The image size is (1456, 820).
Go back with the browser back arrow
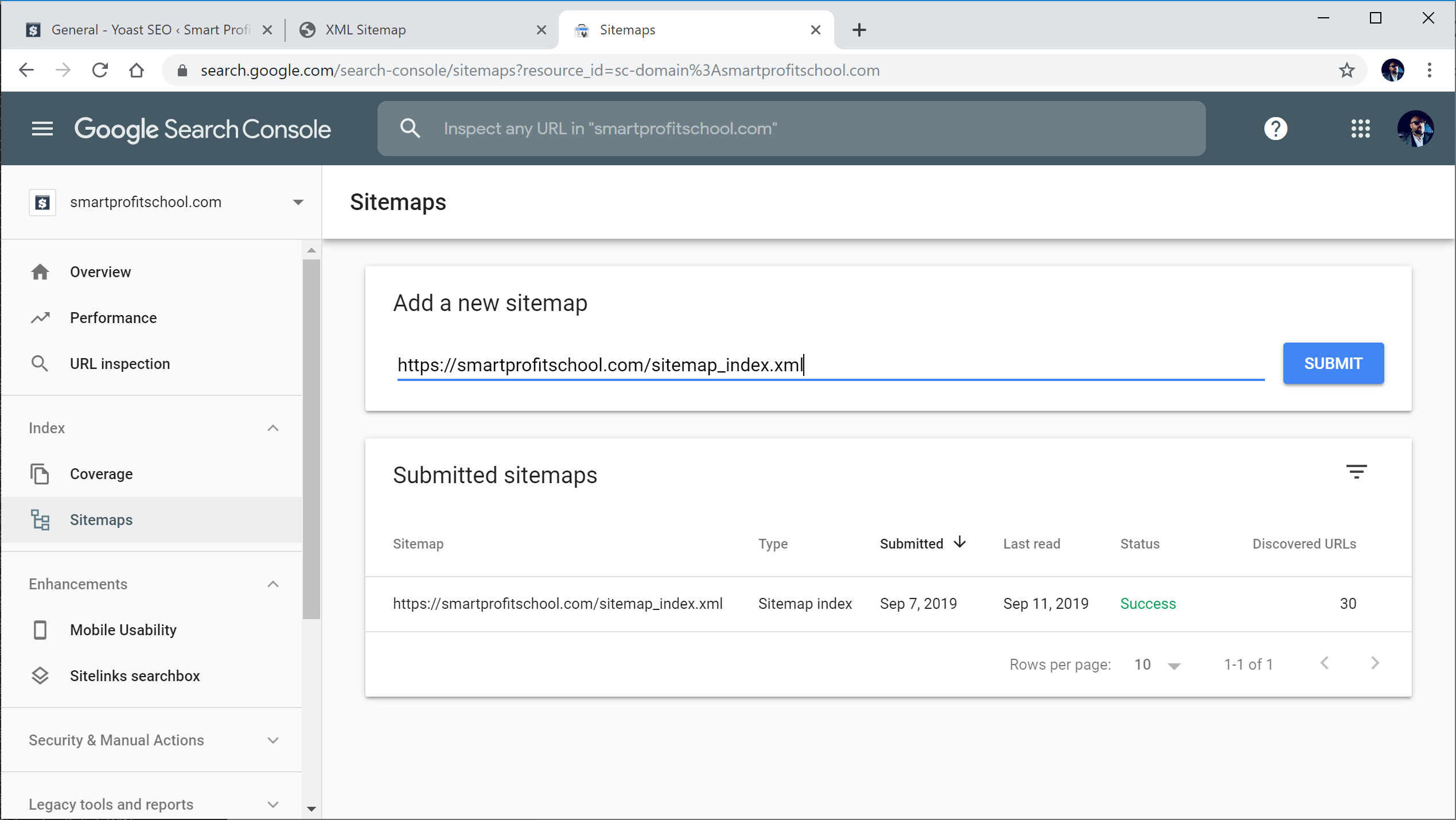[26, 70]
